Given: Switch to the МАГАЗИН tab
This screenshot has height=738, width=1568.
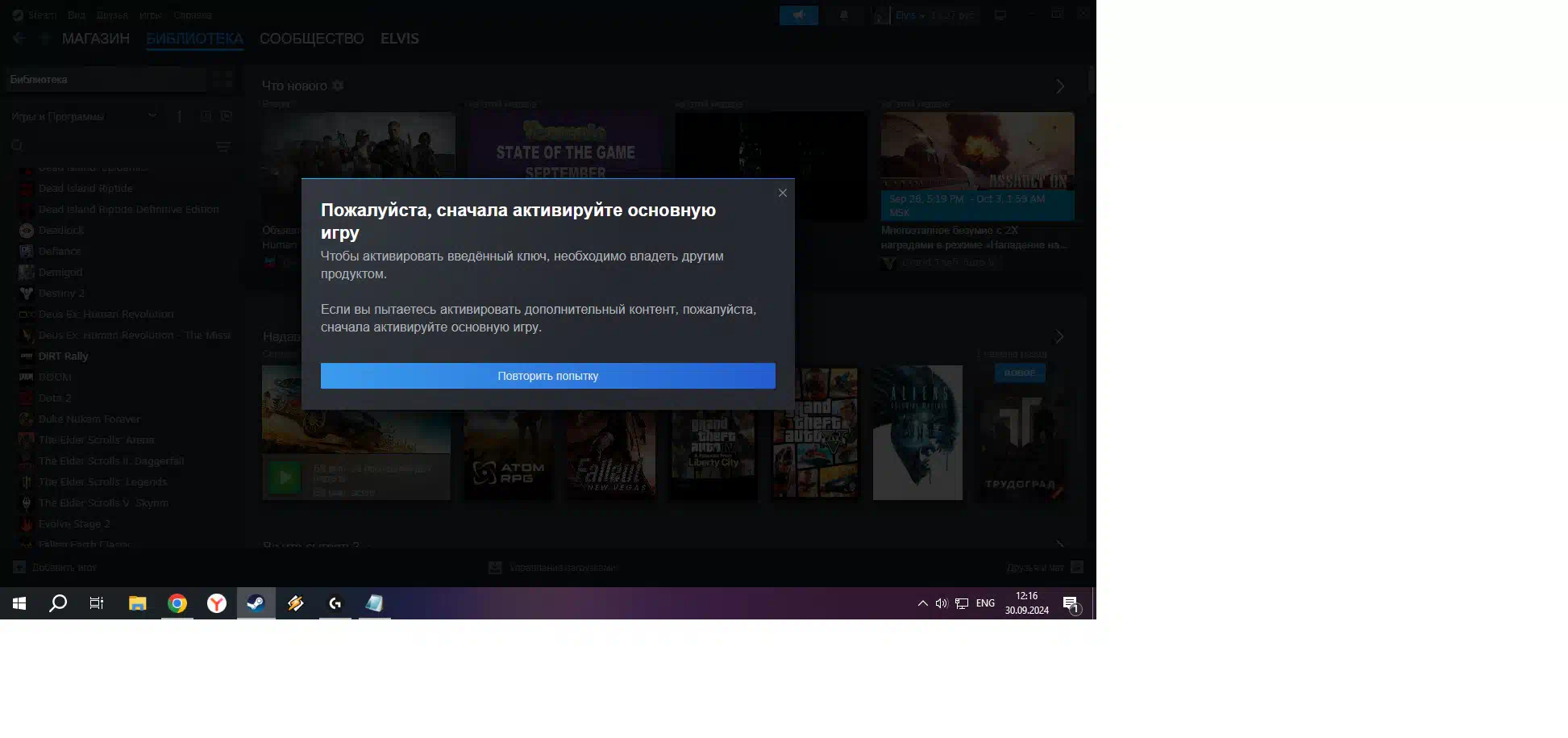Looking at the screenshot, I should coord(96,39).
